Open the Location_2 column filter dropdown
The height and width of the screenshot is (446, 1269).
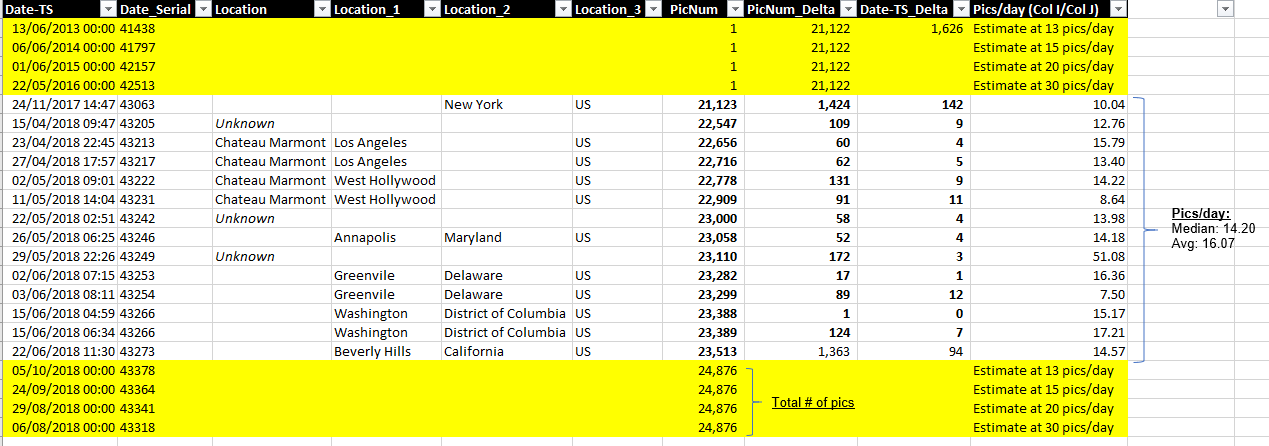pos(563,9)
